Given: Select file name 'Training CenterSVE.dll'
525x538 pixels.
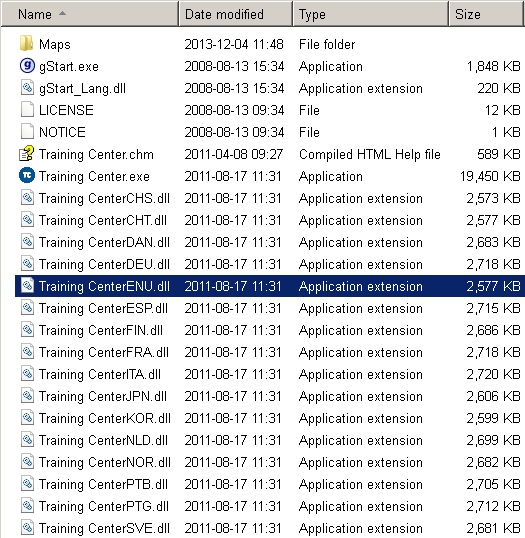Looking at the screenshot, I should coord(104,528).
